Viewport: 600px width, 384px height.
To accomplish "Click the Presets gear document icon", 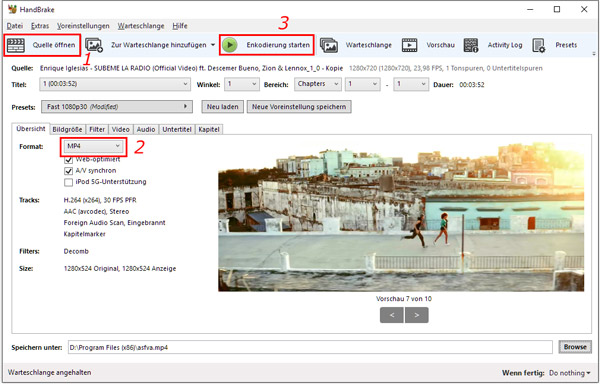I will click(538, 45).
